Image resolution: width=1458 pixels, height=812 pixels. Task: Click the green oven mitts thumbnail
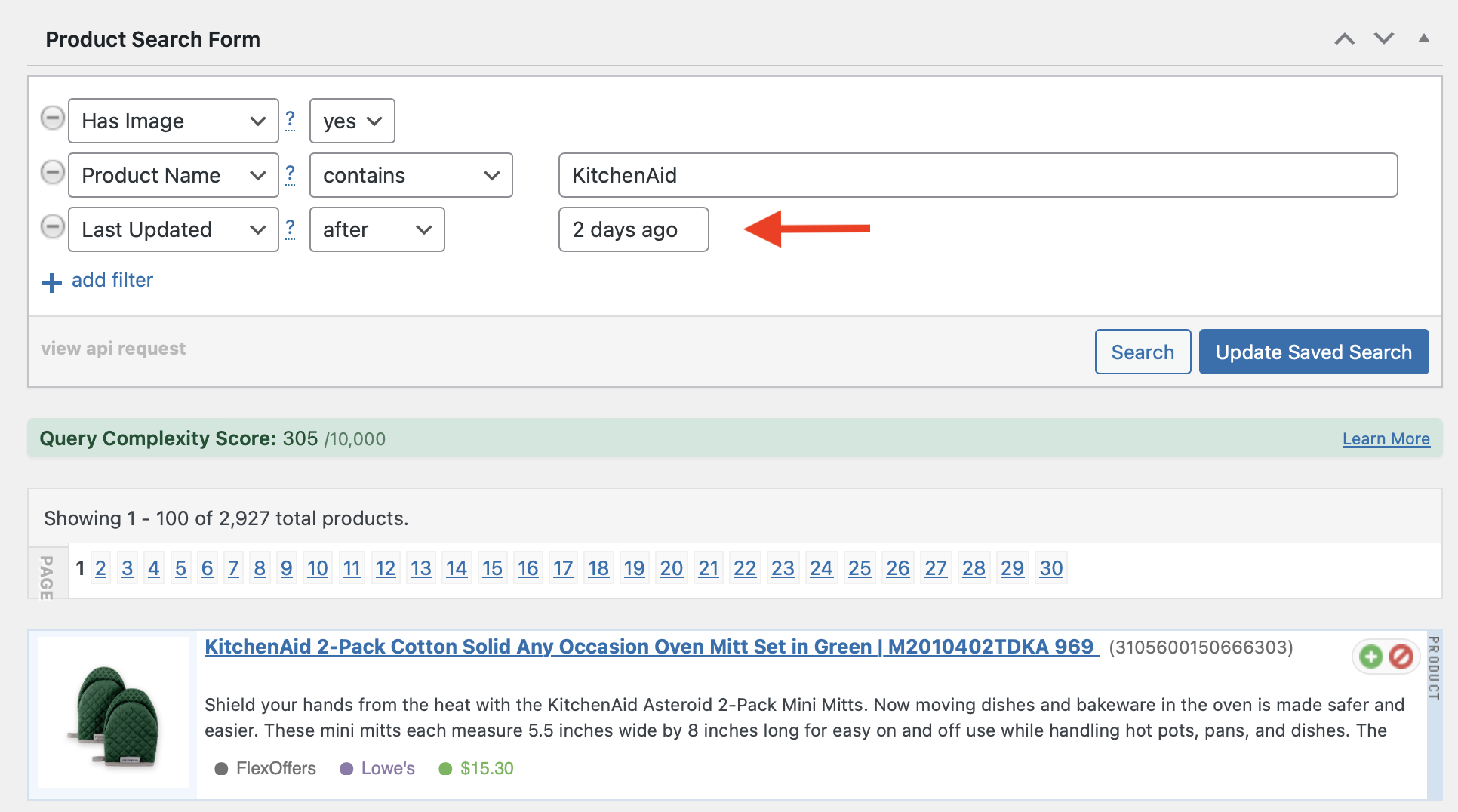113,712
